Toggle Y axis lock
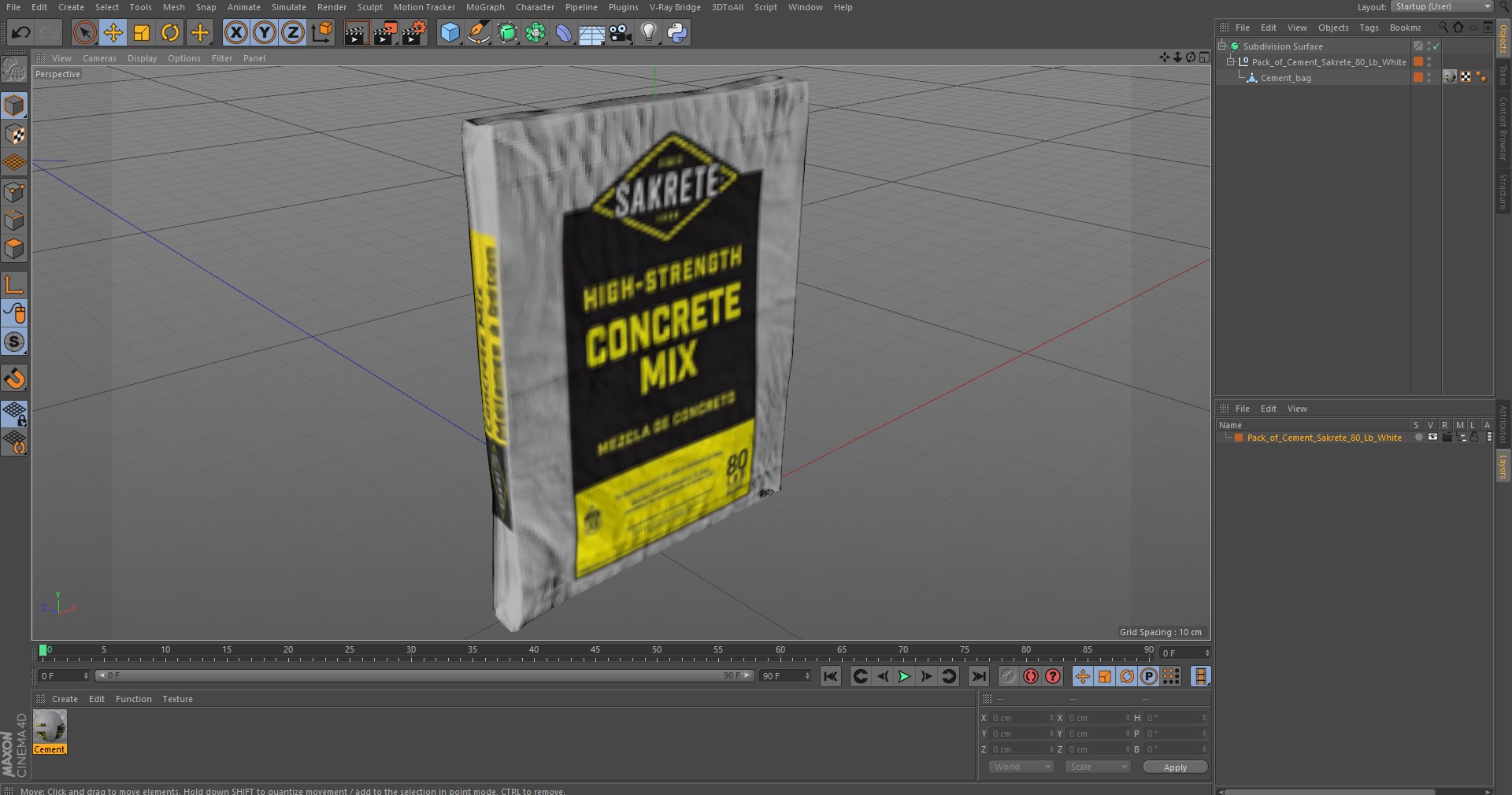Viewport: 1512px width, 795px height. tap(265, 32)
